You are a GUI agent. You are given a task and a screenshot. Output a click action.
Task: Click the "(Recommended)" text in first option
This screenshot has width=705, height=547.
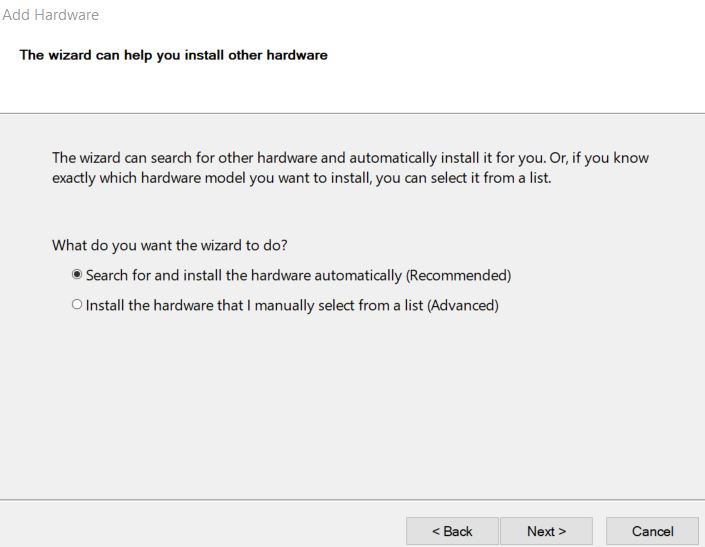(x=459, y=275)
